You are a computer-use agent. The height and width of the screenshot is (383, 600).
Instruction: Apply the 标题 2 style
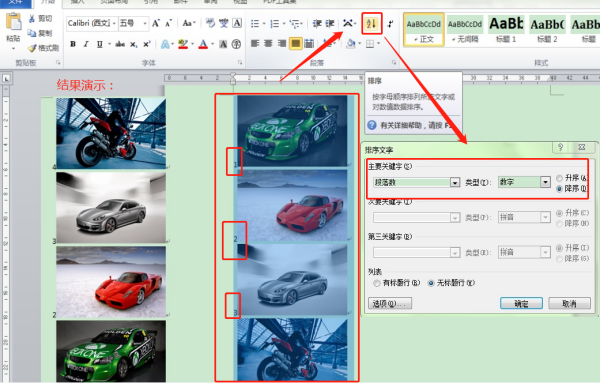pos(547,29)
